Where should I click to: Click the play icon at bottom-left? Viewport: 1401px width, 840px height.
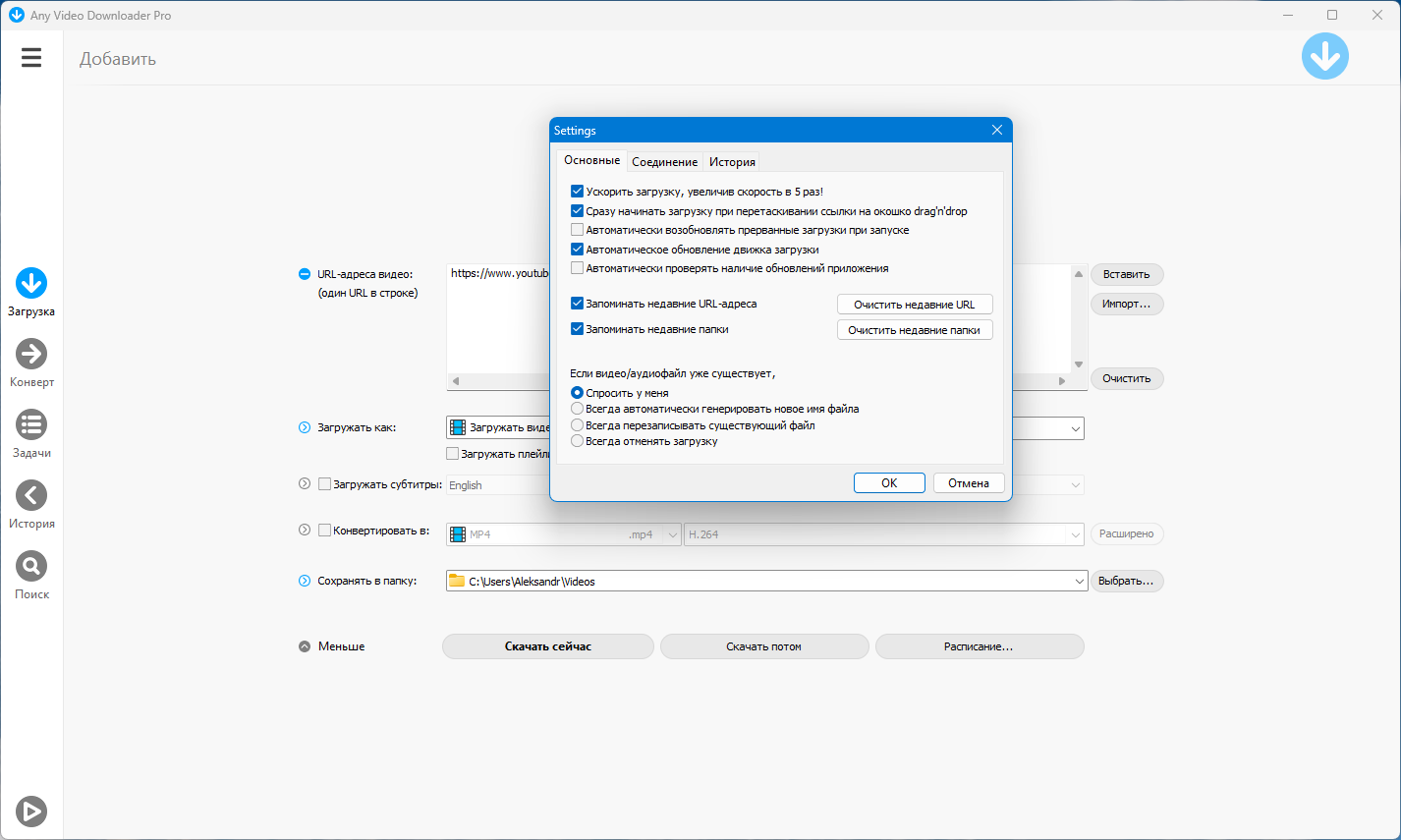click(x=31, y=812)
